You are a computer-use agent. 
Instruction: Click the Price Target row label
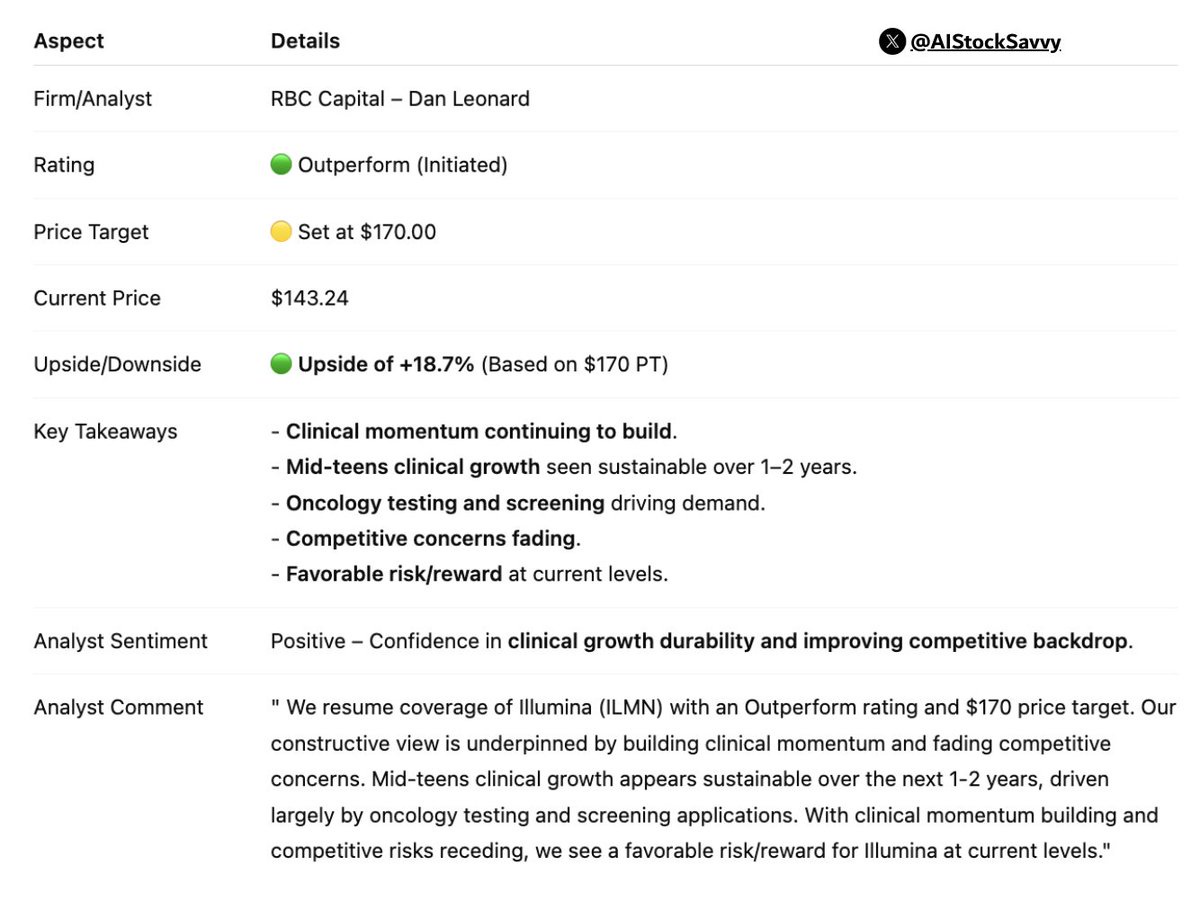(91, 232)
